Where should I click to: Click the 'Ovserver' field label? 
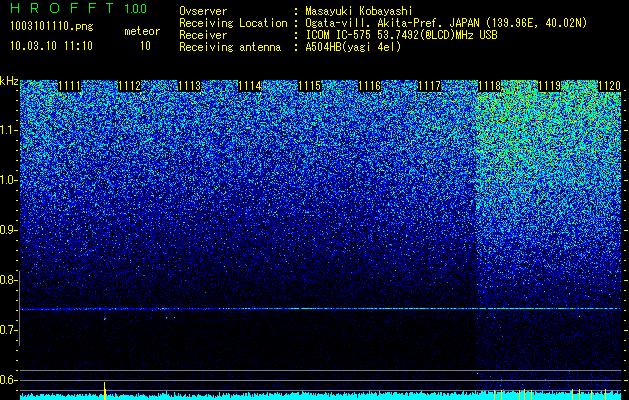click(x=203, y=11)
